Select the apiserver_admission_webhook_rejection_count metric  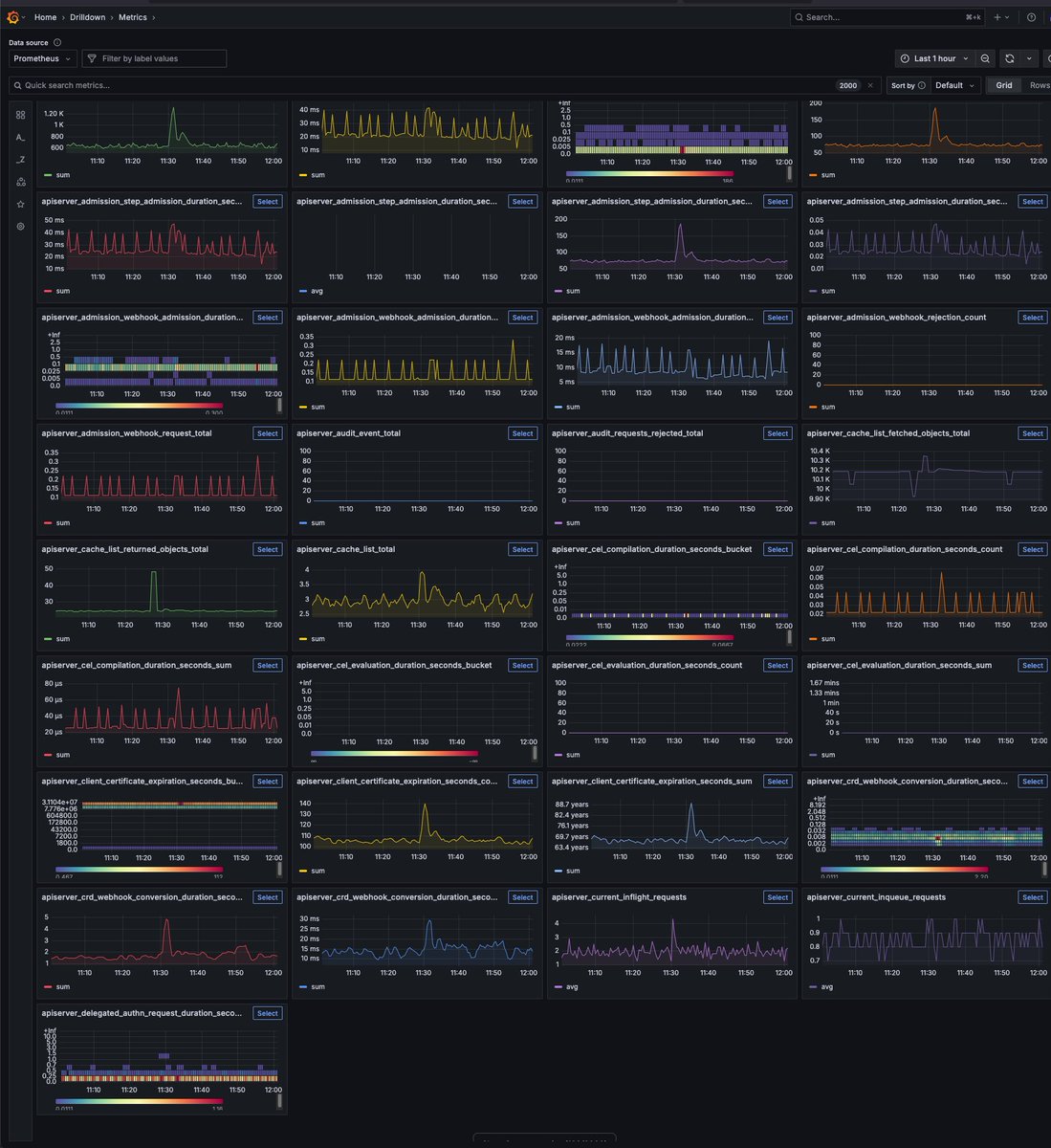[x=1033, y=318]
